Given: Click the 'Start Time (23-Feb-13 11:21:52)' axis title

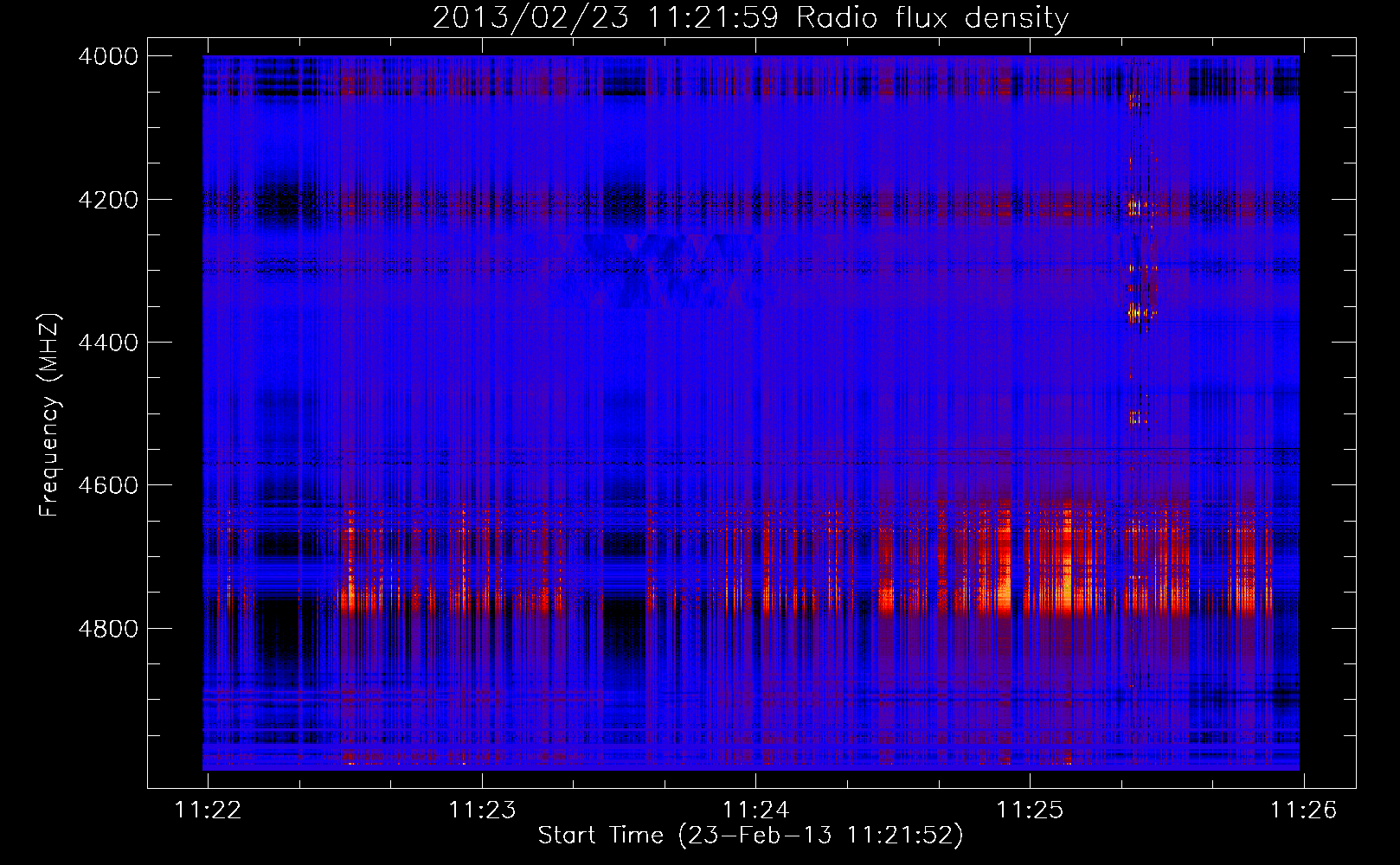Looking at the screenshot, I should (x=750, y=836).
